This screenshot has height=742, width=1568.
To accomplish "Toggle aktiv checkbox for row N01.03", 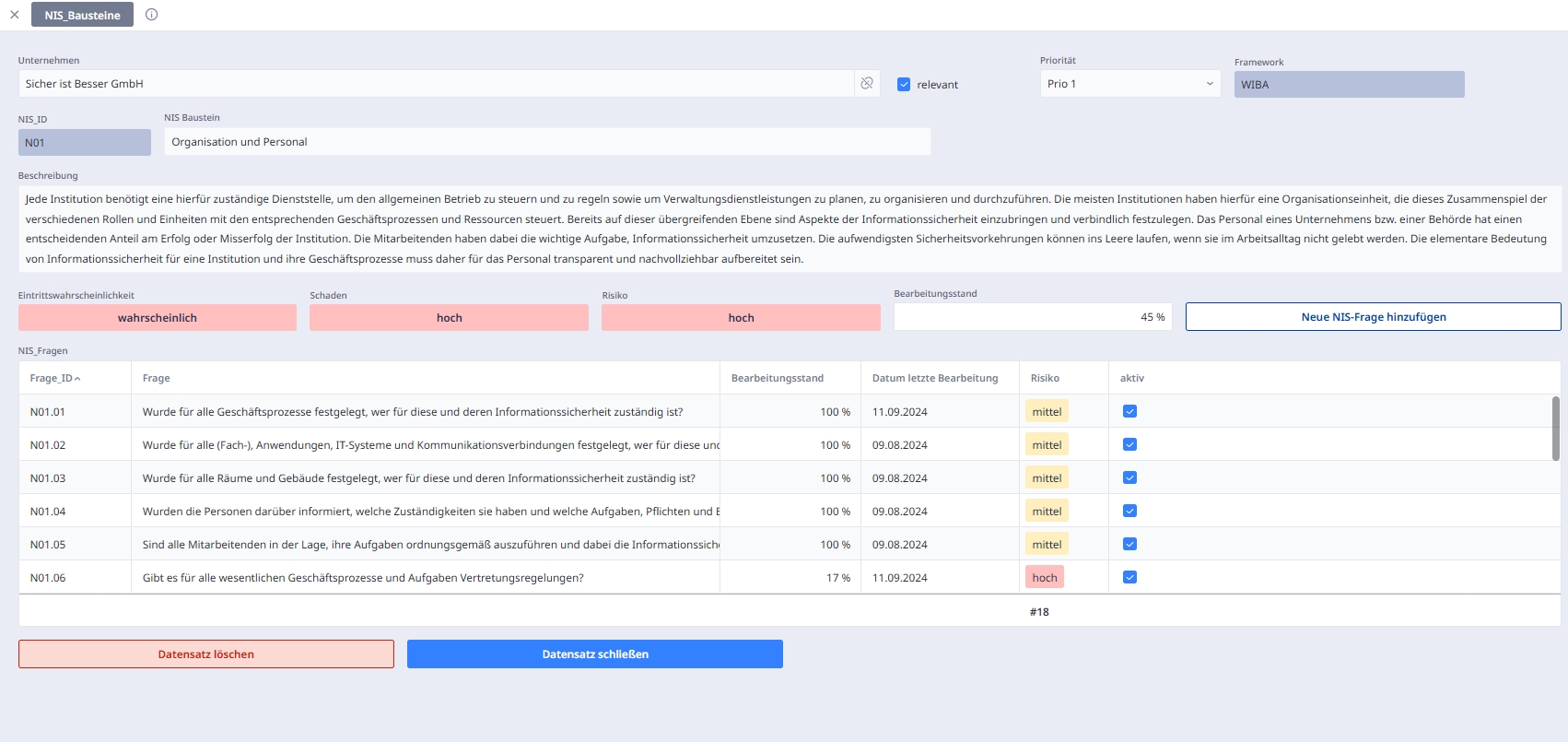I will point(1129,478).
